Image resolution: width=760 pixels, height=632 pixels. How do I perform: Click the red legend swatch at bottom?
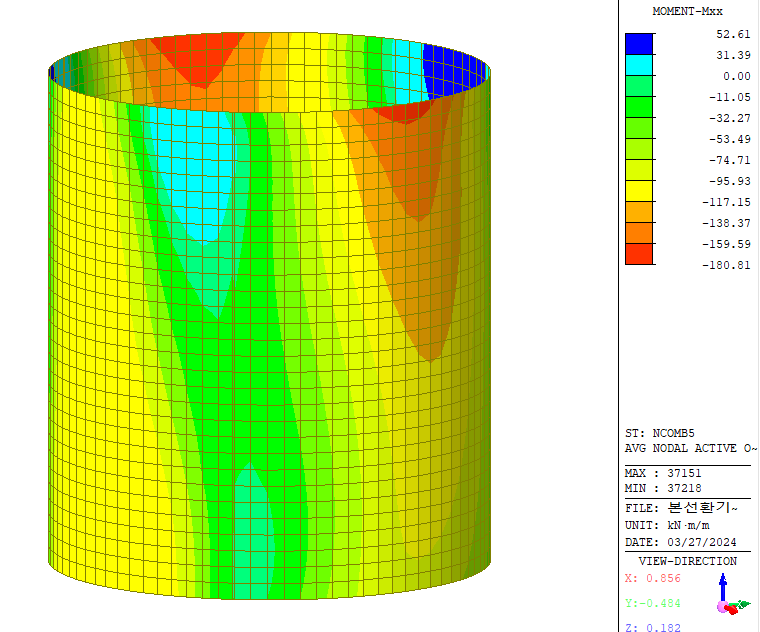click(639, 254)
